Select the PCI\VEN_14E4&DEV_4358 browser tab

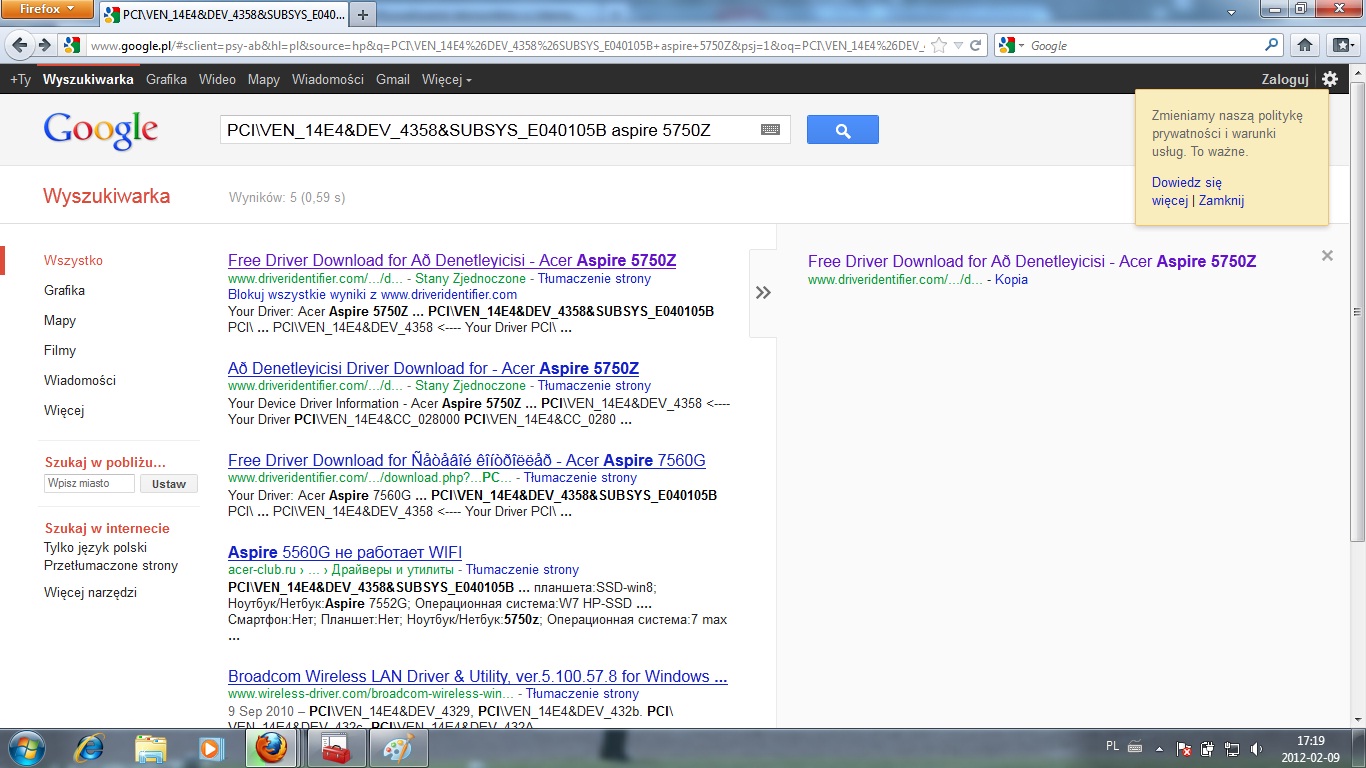pyautogui.click(x=223, y=15)
